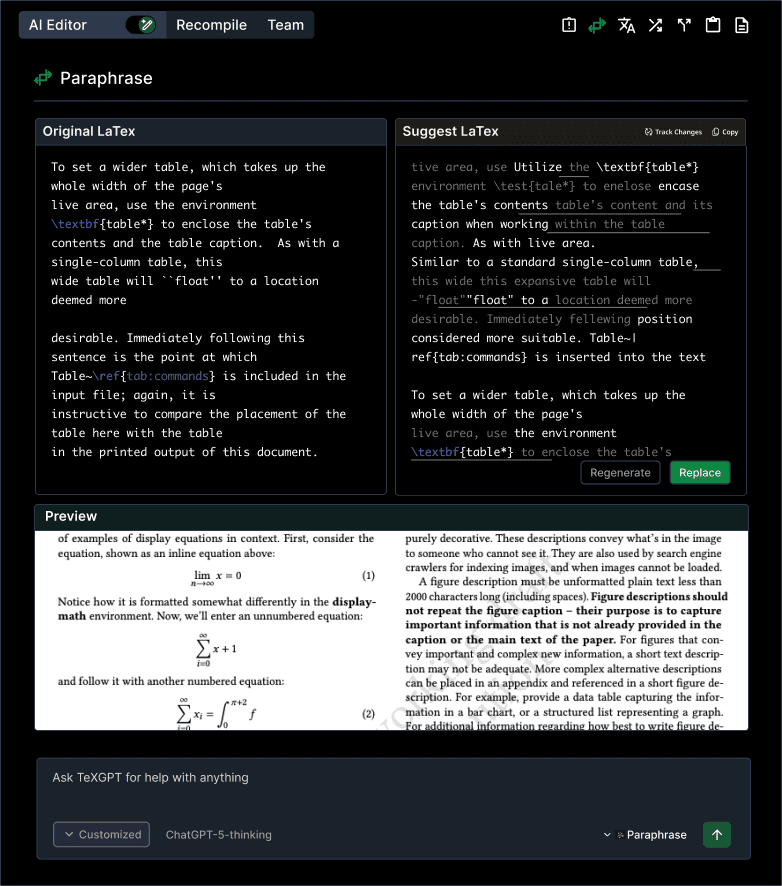Click the Preview panel header
Image resolution: width=782 pixels, height=886 pixels.
(x=392, y=516)
